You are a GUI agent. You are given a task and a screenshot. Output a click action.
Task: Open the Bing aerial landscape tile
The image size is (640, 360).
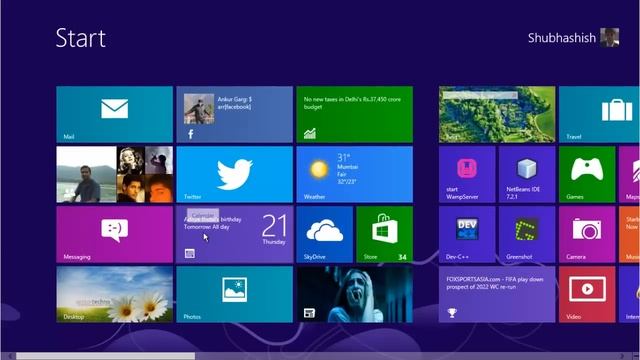point(497,114)
